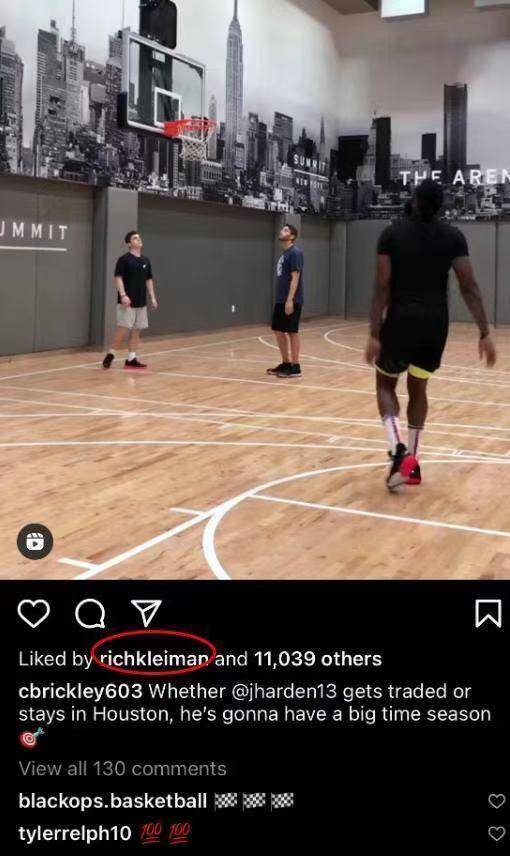Tap the basketball court video to pause

[255, 289]
